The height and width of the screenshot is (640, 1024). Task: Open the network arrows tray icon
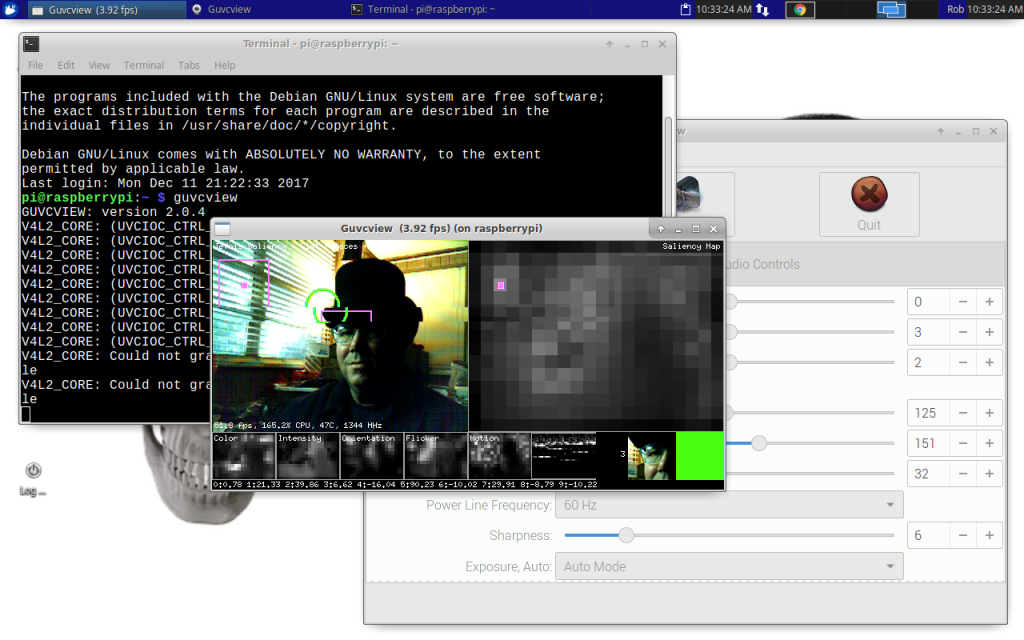click(762, 9)
